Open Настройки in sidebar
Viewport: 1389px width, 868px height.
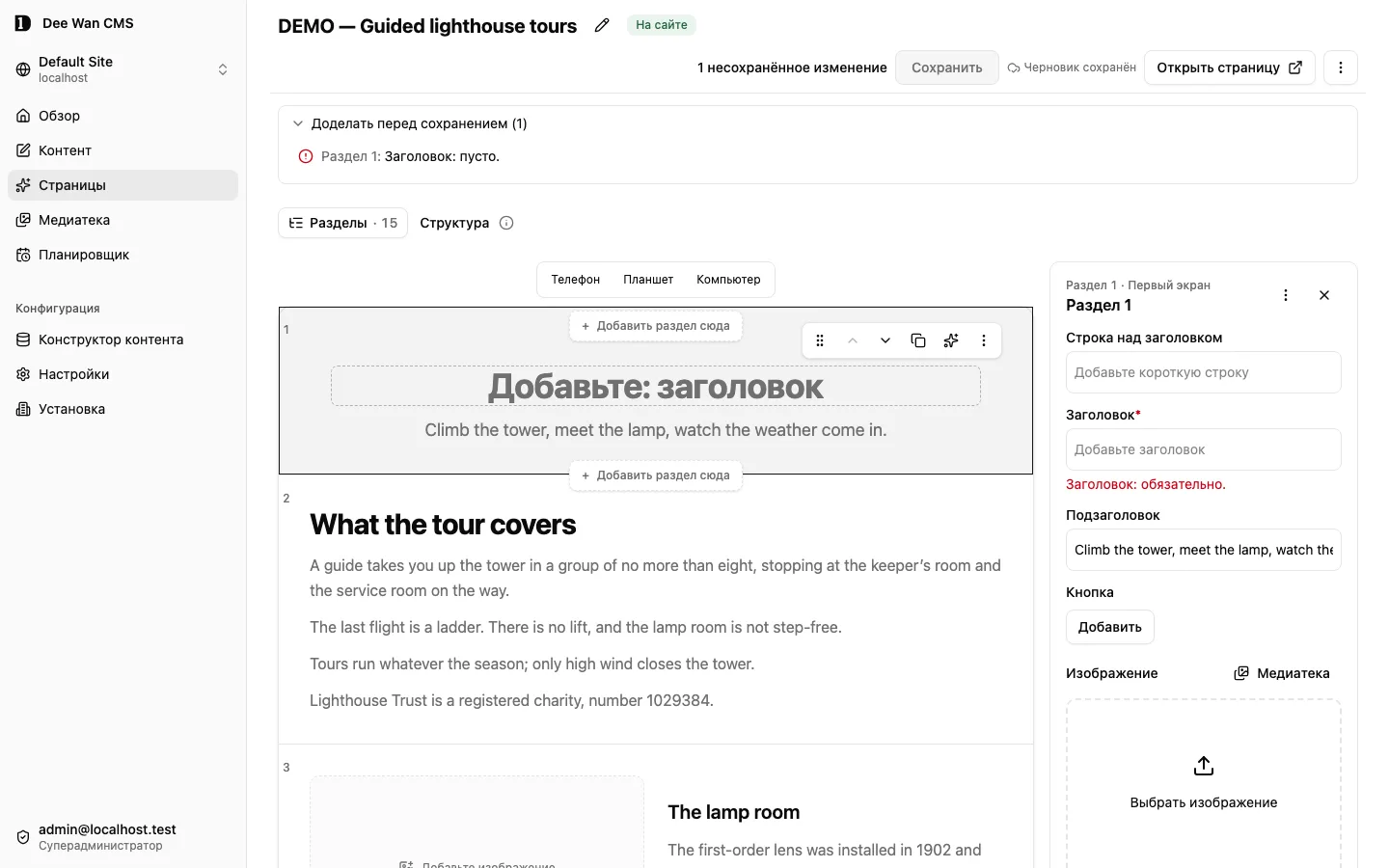tap(123, 374)
